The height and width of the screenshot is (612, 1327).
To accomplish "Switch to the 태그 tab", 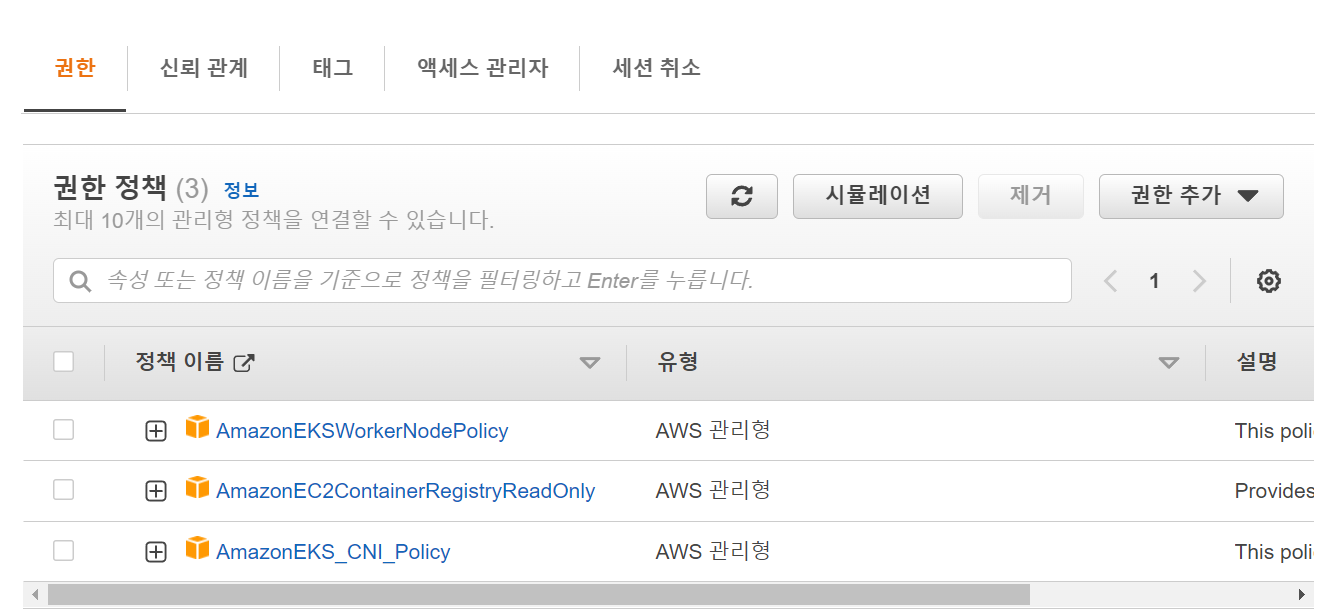I will point(332,68).
